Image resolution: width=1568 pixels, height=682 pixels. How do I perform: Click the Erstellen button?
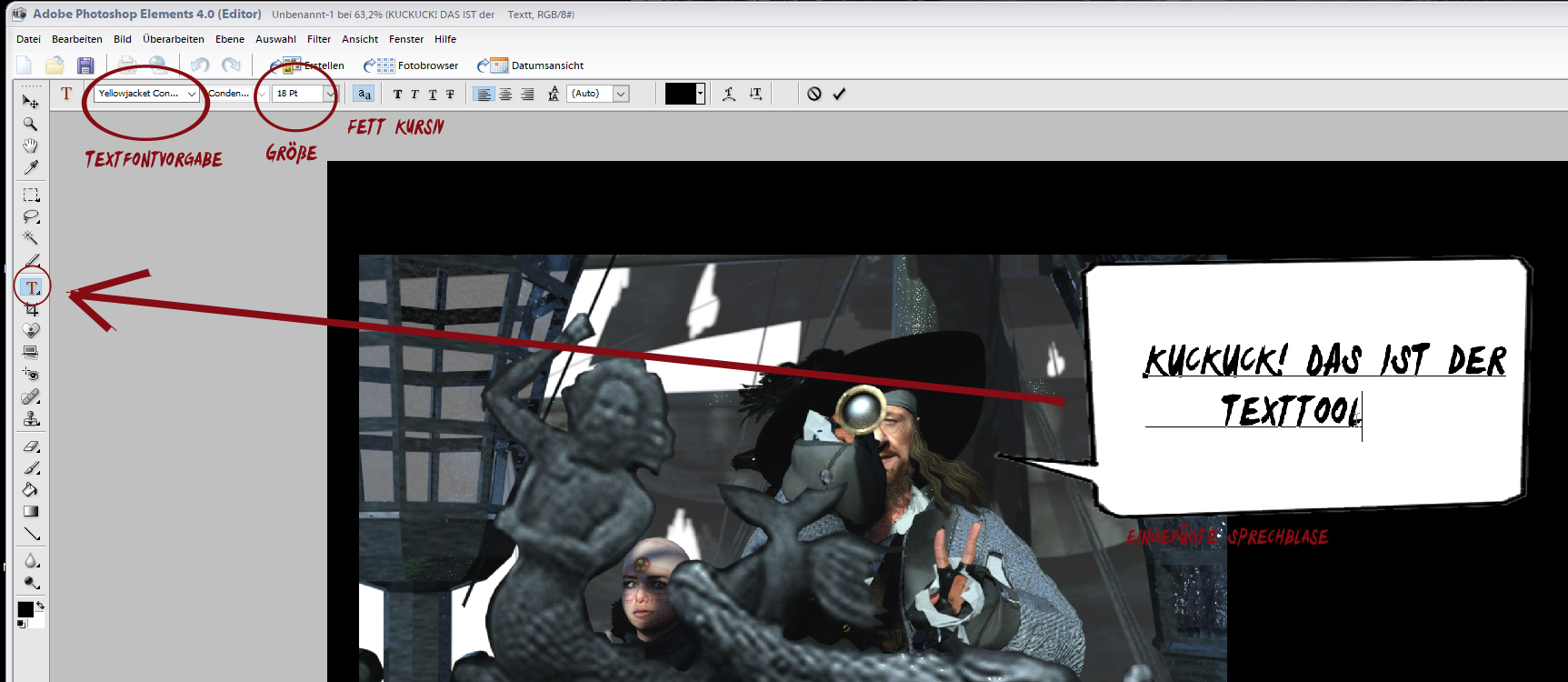308,65
